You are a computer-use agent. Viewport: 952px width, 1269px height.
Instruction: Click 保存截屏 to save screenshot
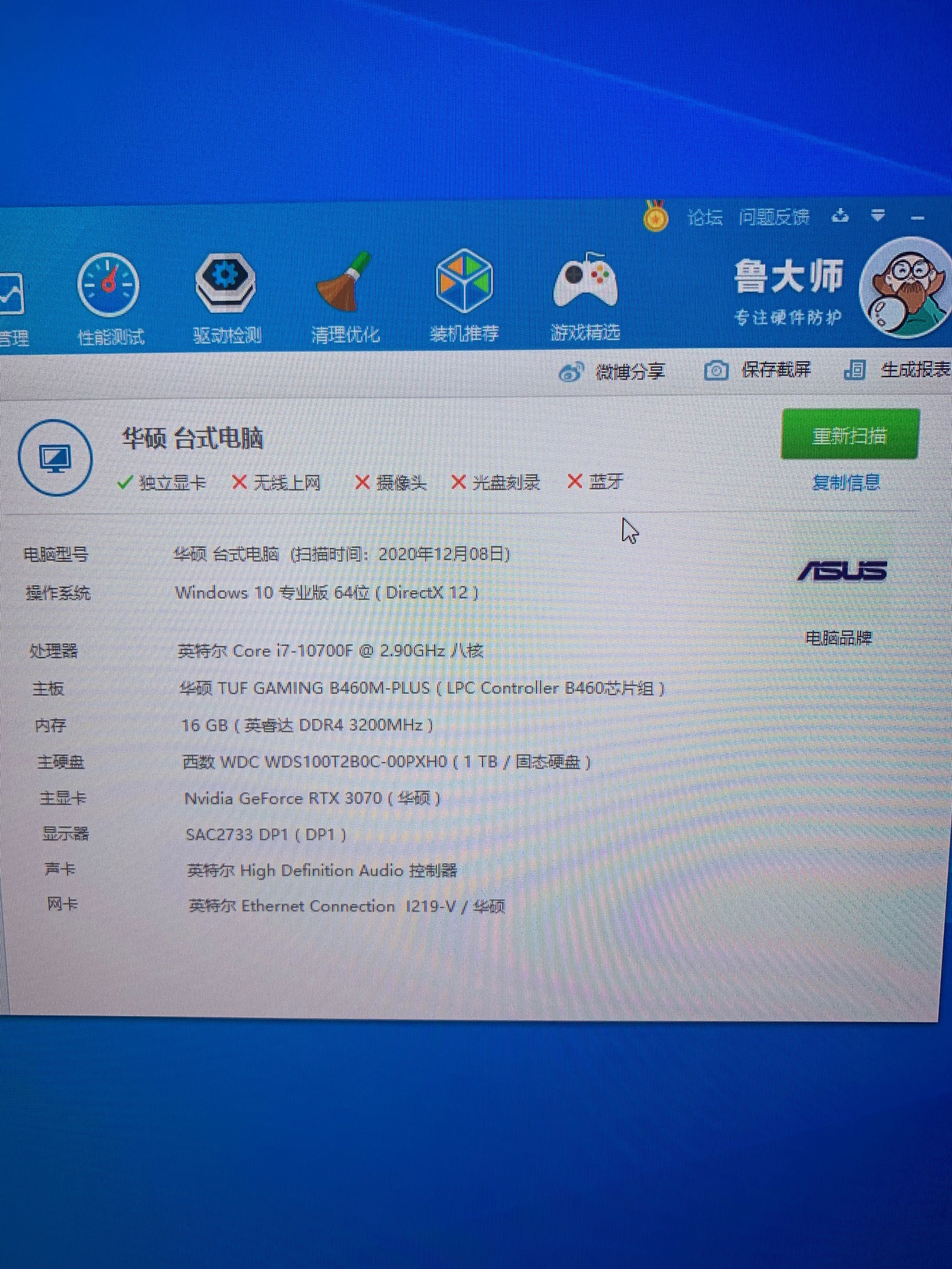pyautogui.click(x=776, y=370)
